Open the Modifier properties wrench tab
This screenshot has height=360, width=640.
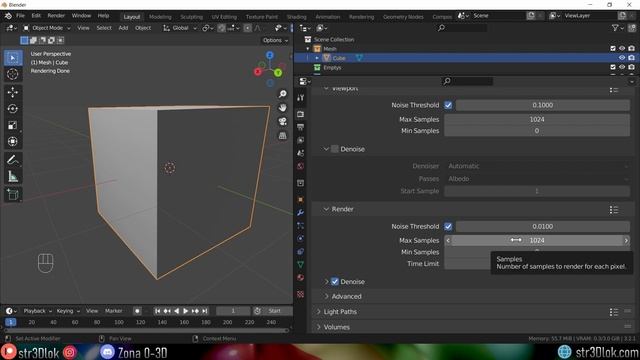pos(301,213)
